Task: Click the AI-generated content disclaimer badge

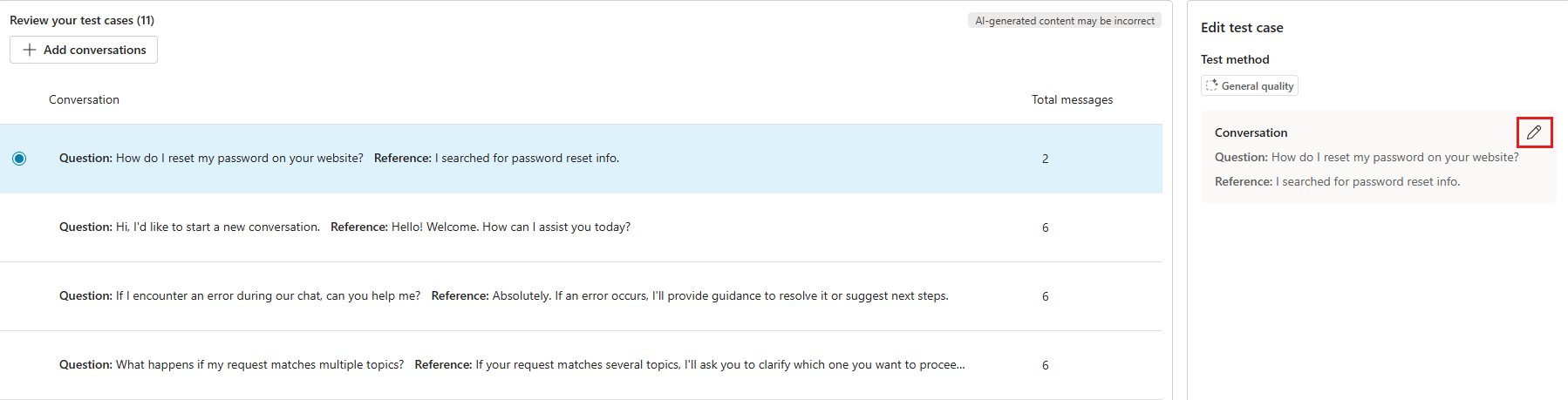Action: pyautogui.click(x=1064, y=21)
